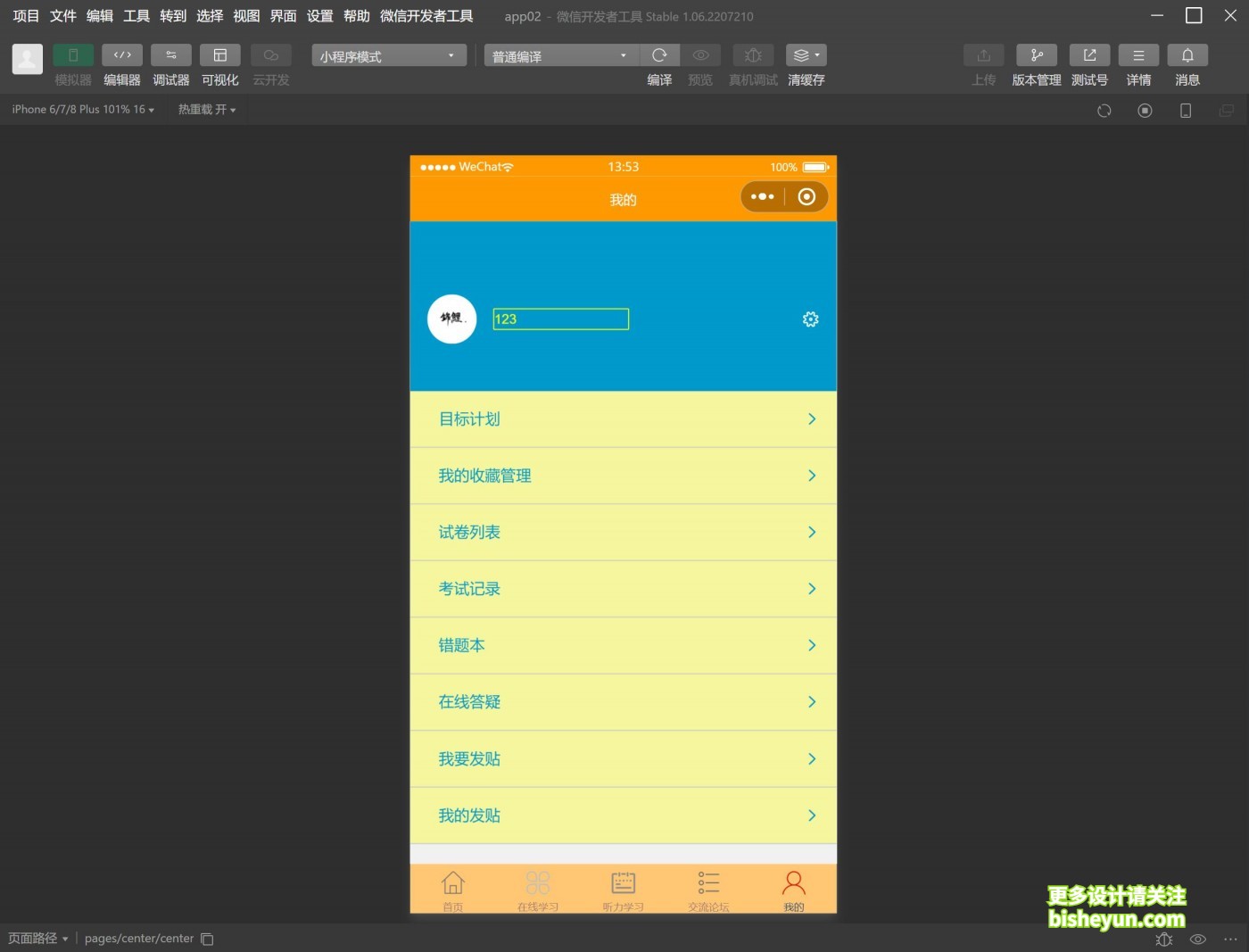Toggle the 热重载 hot reload switch
Viewport: 1249px width, 952px height.
click(206, 109)
